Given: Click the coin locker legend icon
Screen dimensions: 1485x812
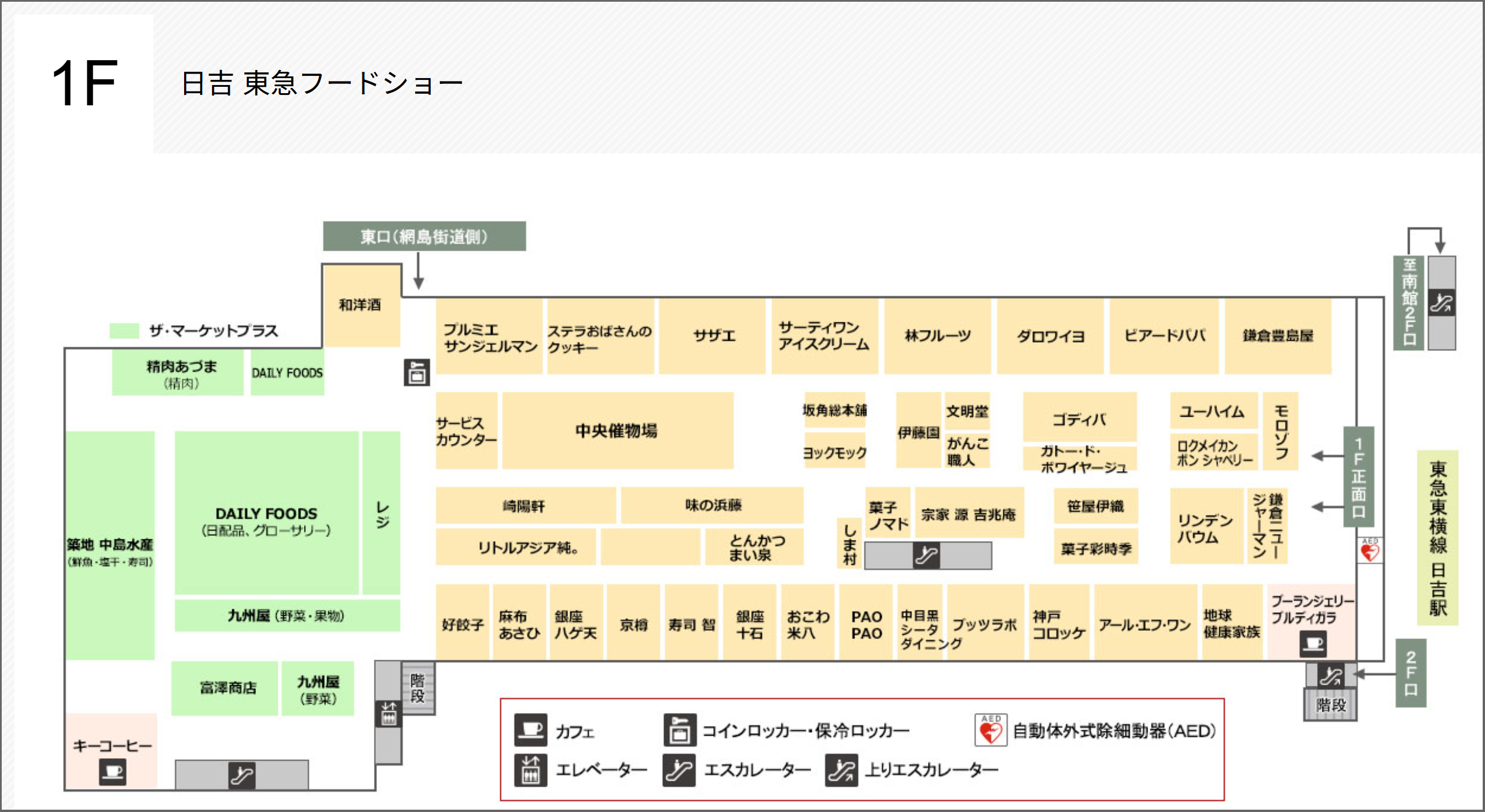Looking at the screenshot, I should coord(680,730).
